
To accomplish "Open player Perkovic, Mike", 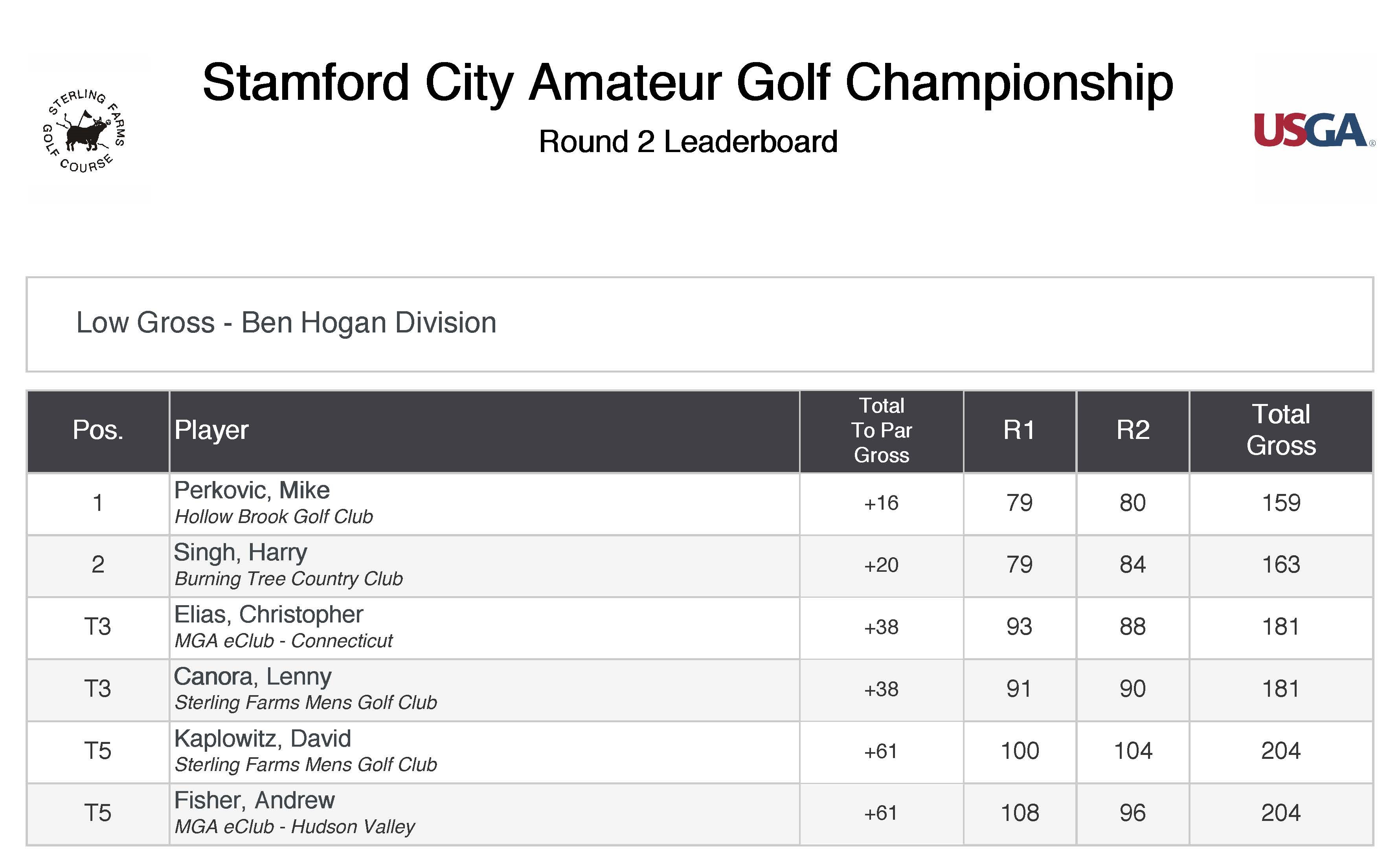I will (252, 490).
